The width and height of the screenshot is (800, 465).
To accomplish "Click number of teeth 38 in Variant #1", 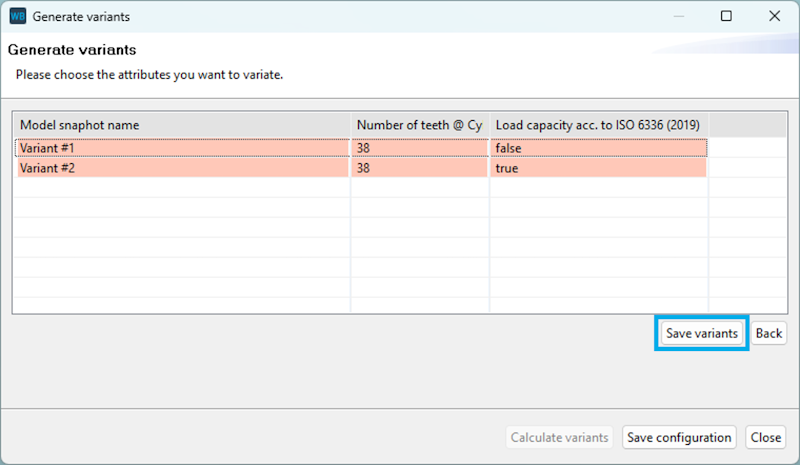I will tap(420, 148).
